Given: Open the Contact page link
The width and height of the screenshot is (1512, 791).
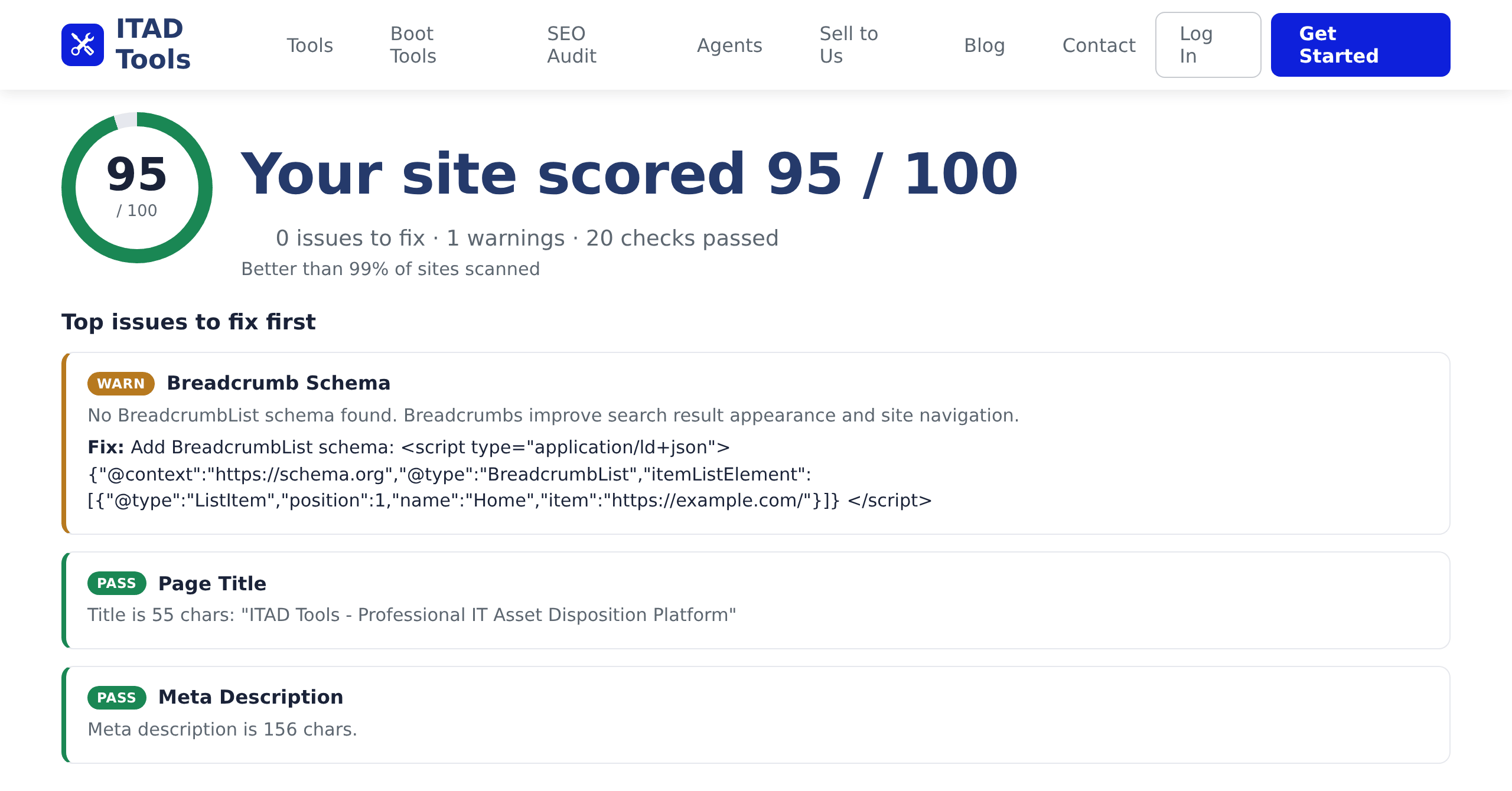Looking at the screenshot, I should (x=1099, y=45).
